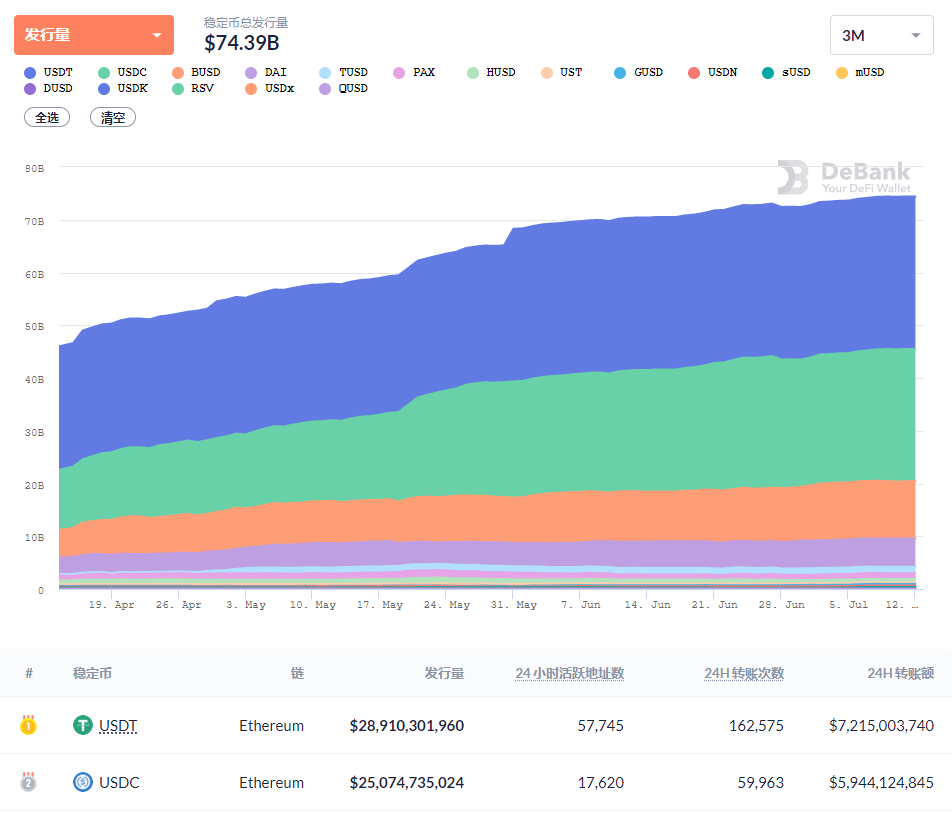This screenshot has width=952, height=826.
Task: Toggle BUSD series in legend
Action: 196,72
